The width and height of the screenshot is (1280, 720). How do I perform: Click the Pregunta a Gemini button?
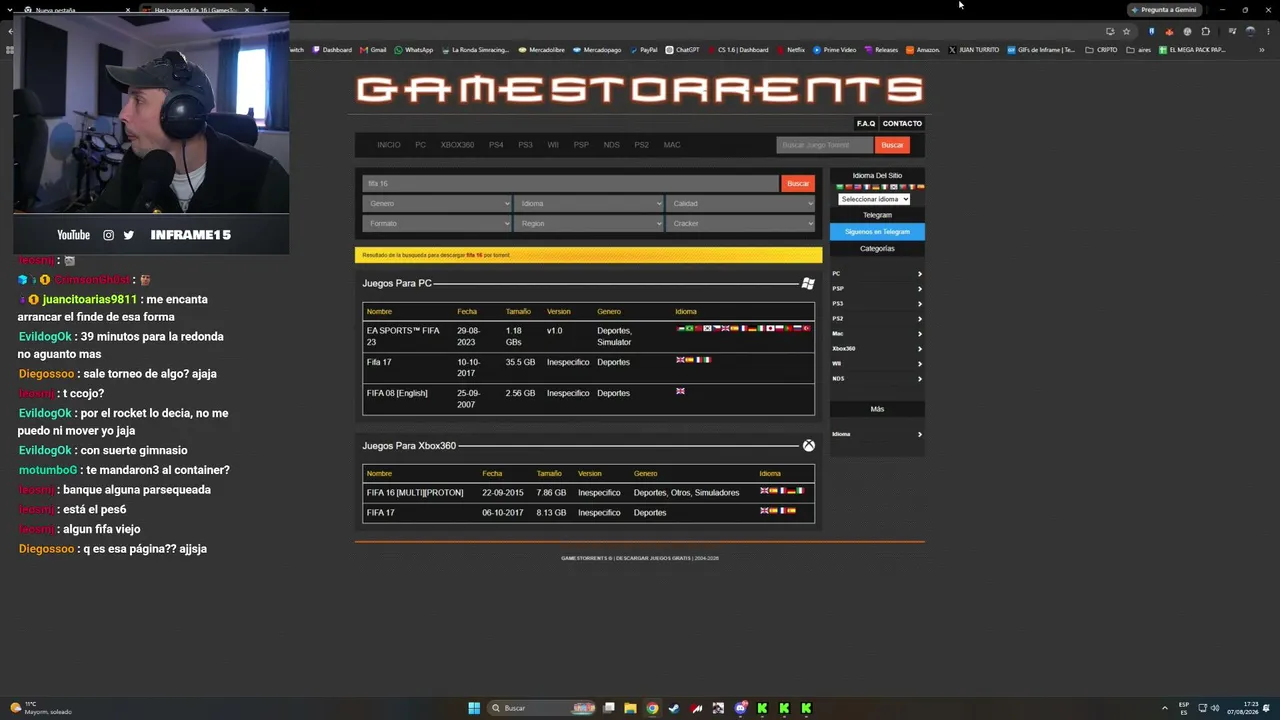[x=1163, y=10]
